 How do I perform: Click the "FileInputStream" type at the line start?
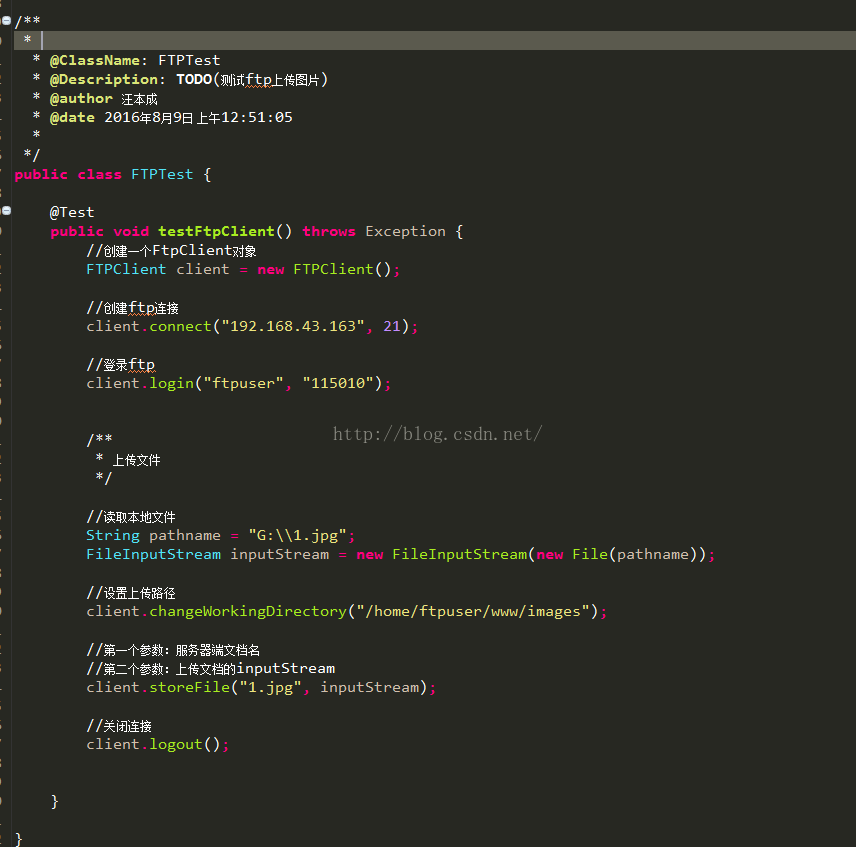click(153, 554)
